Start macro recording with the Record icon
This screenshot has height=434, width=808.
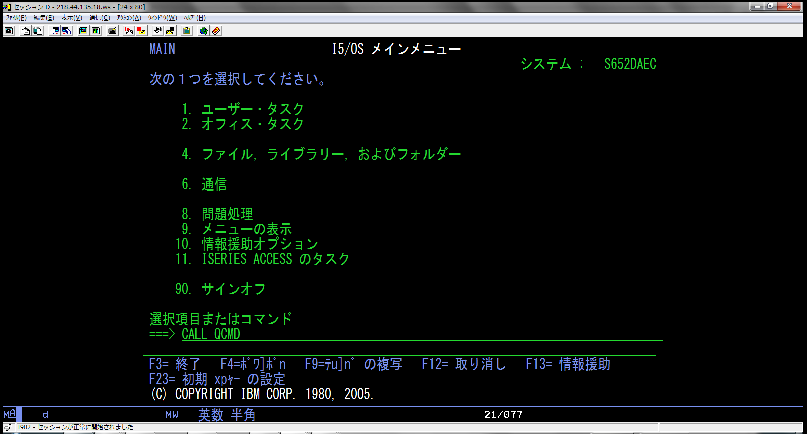[129, 30]
